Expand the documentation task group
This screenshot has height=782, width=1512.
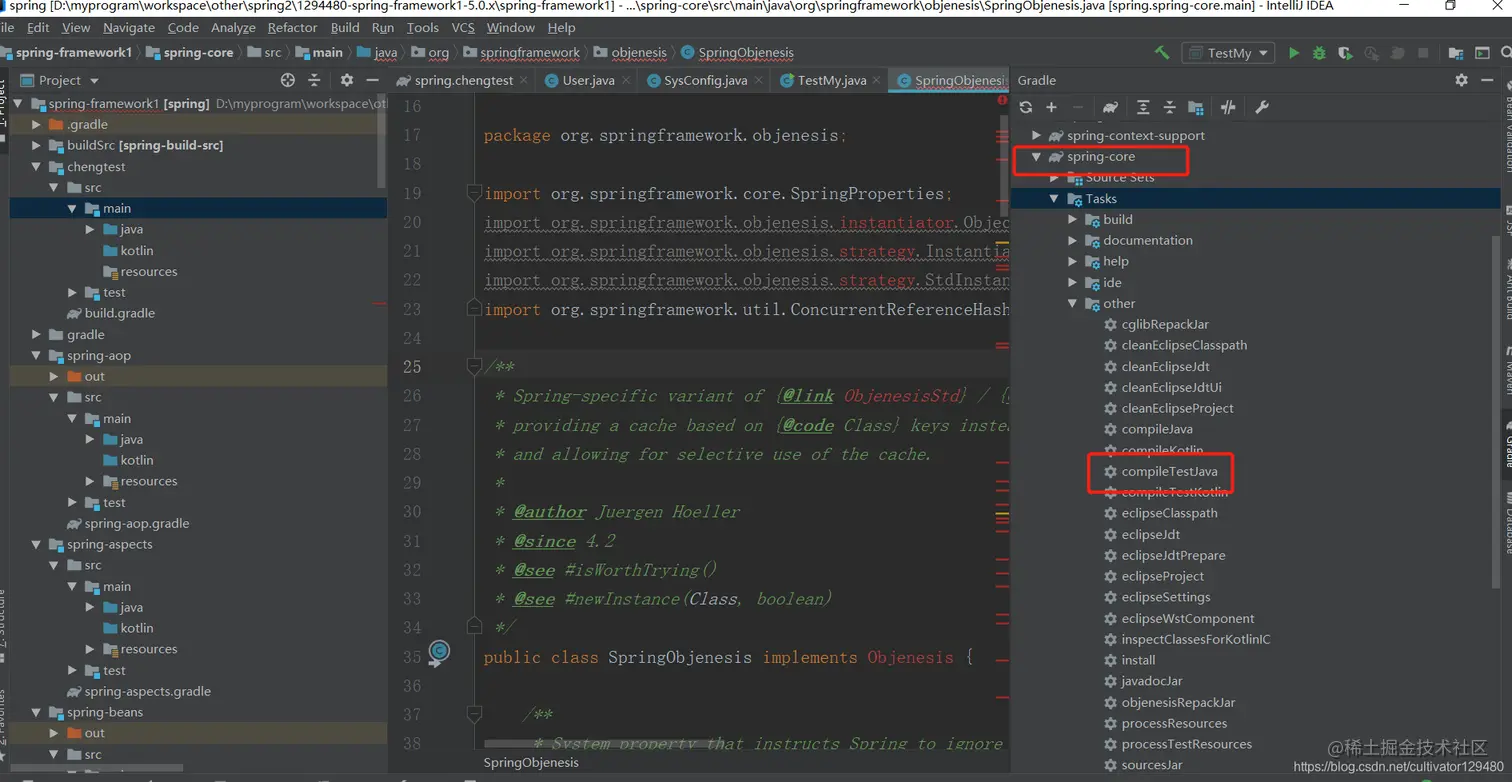tap(1072, 240)
